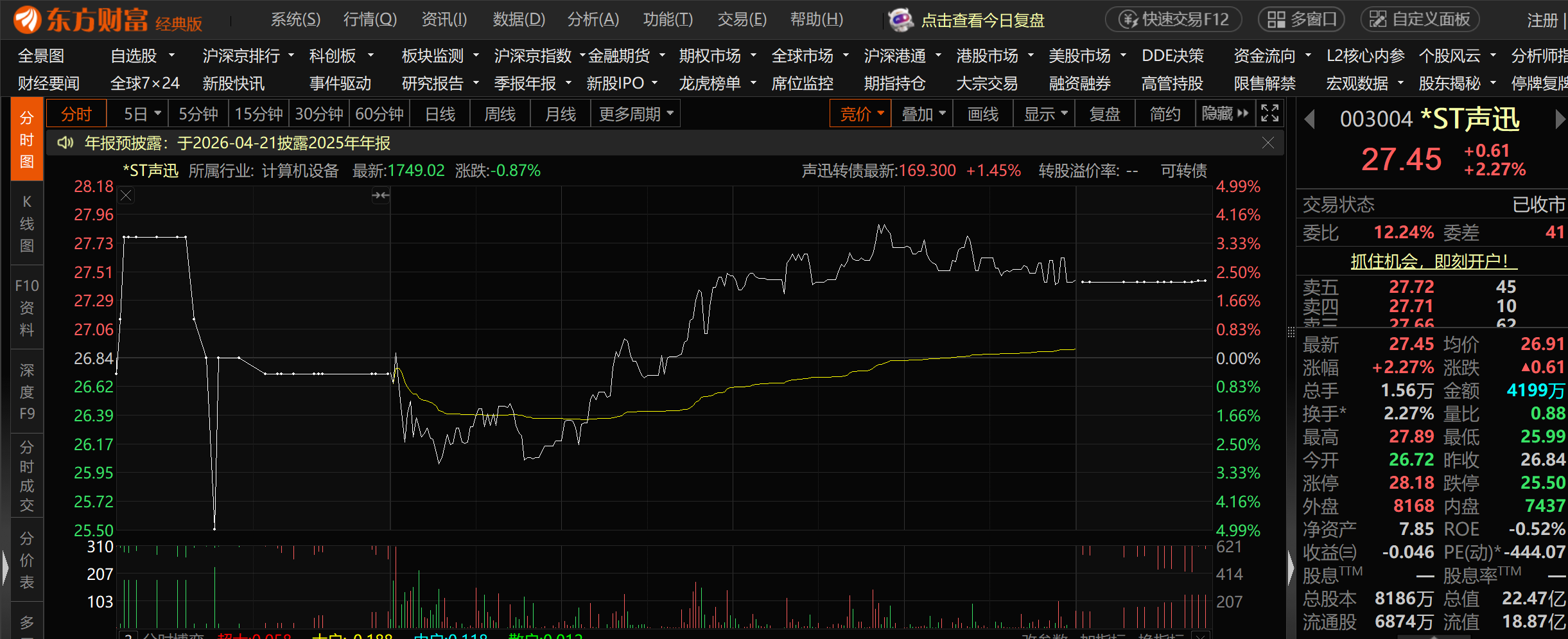The height and width of the screenshot is (639, 1568).
Task: Go to previous stock with left arrow
Action: coord(1310,119)
